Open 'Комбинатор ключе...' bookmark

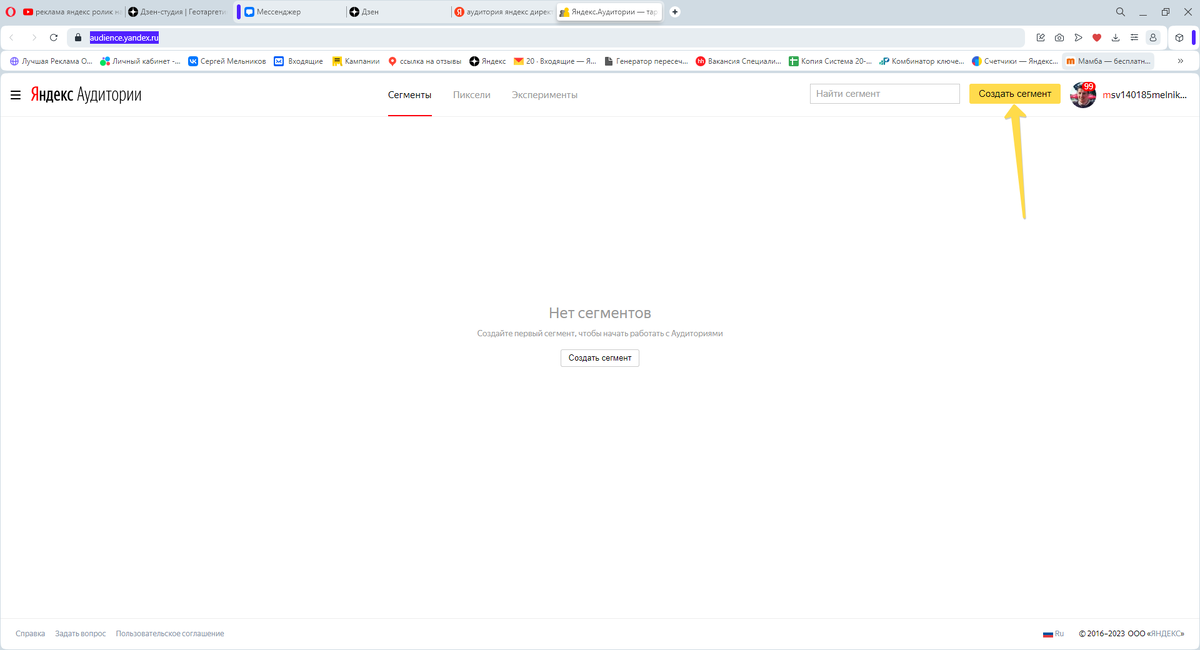click(921, 61)
